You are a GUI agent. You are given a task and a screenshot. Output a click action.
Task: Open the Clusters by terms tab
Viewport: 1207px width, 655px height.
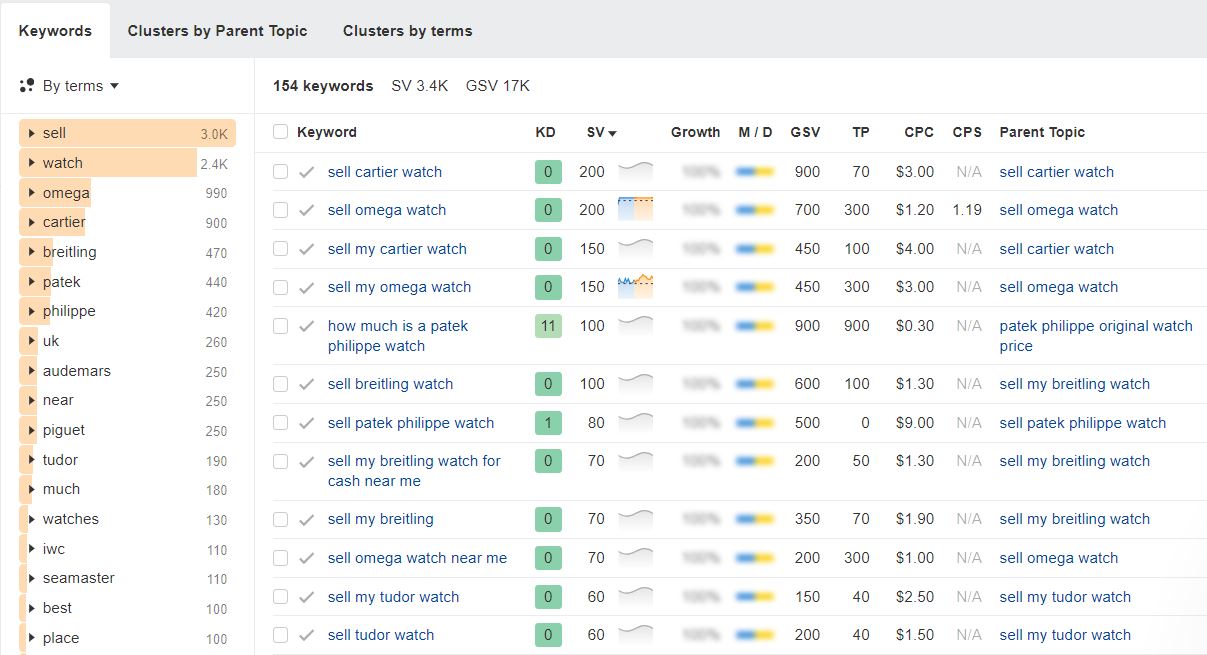[x=407, y=31]
